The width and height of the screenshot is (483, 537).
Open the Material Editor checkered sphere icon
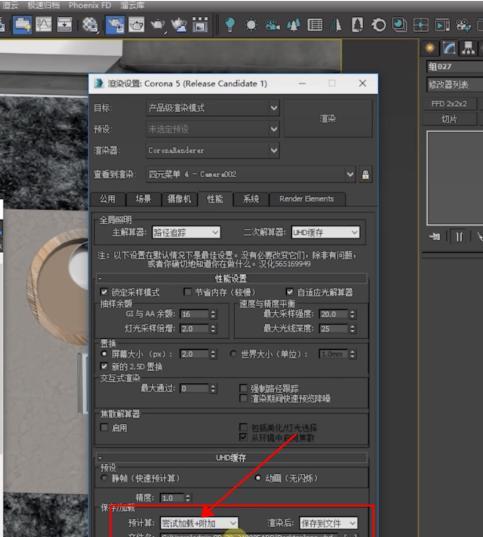[x=90, y=25]
